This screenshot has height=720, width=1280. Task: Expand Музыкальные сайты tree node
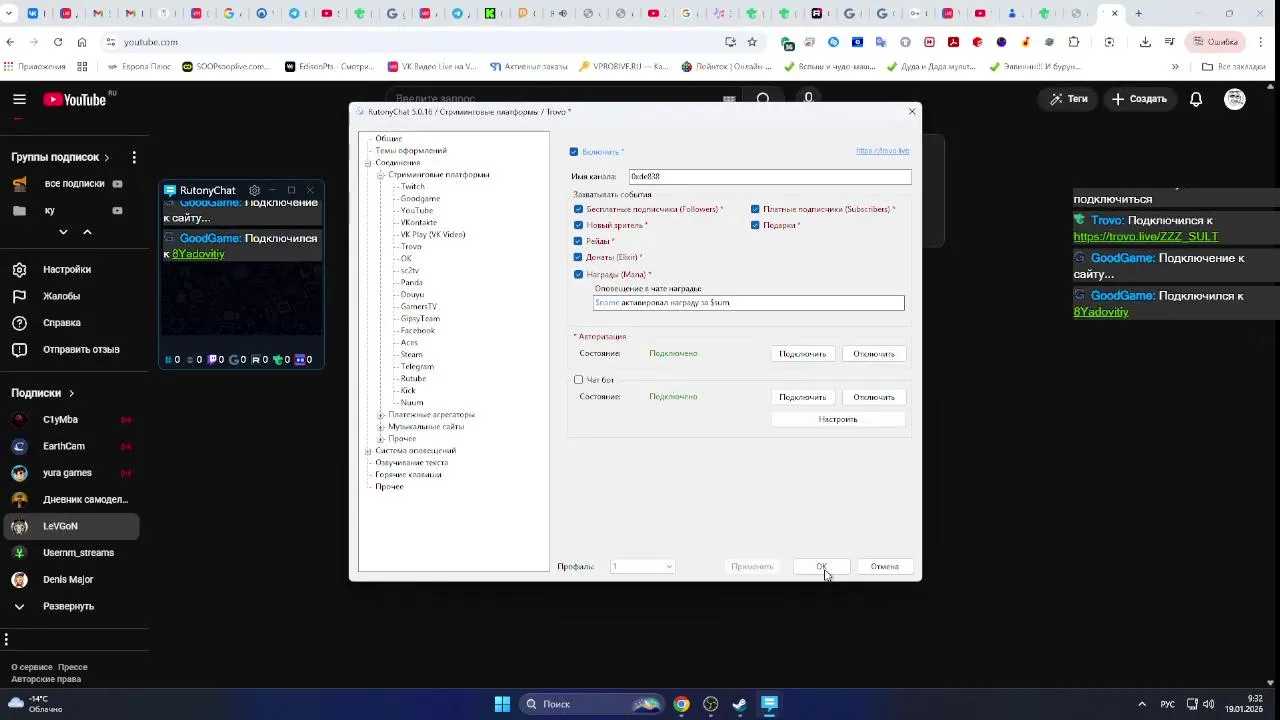[381, 427]
